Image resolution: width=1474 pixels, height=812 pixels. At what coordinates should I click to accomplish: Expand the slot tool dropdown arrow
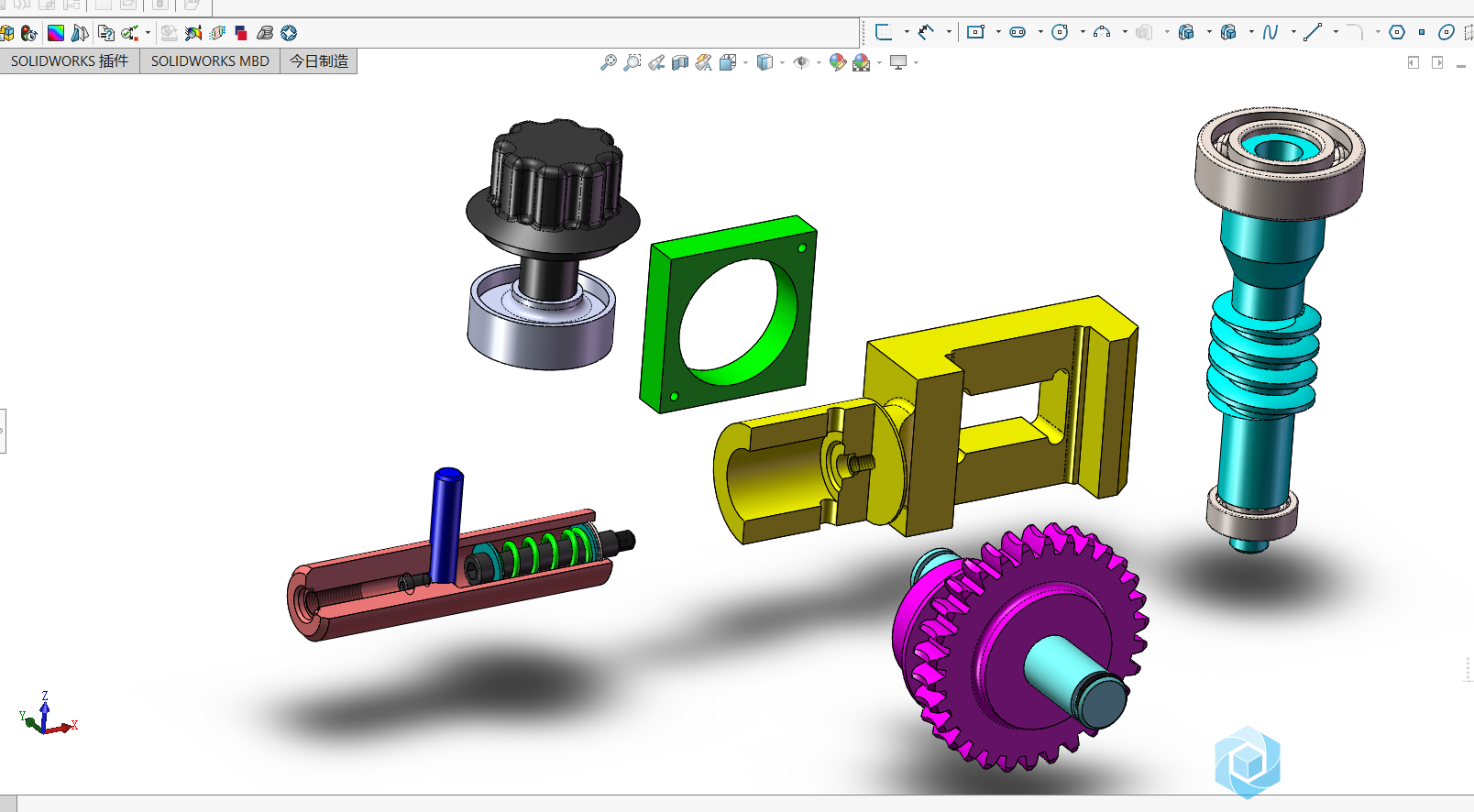(x=1040, y=32)
